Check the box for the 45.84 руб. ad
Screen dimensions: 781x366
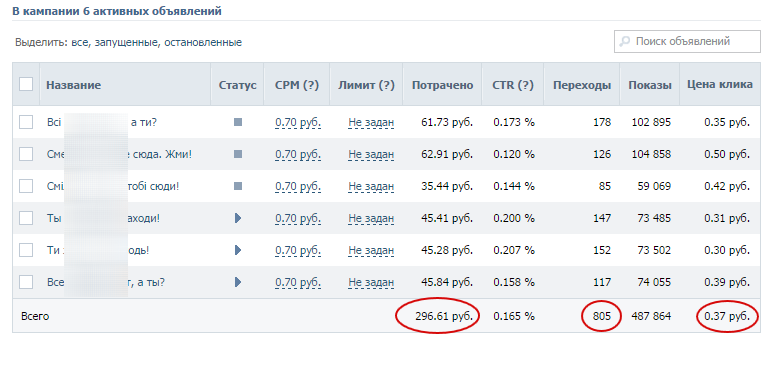point(26,282)
